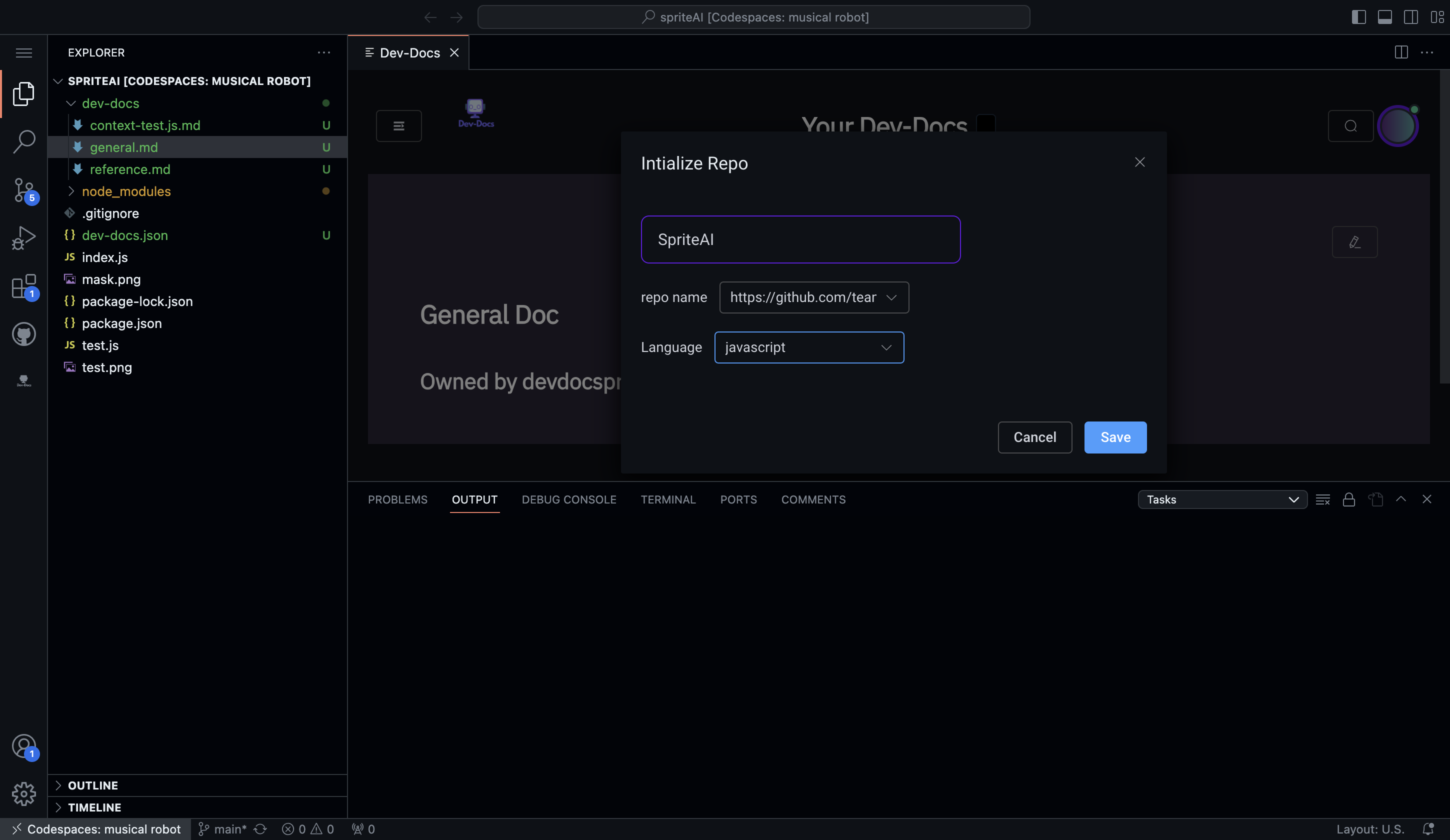Viewport: 1450px width, 840px height.
Task: Toggle the bottom panel visibility
Action: point(1384,17)
